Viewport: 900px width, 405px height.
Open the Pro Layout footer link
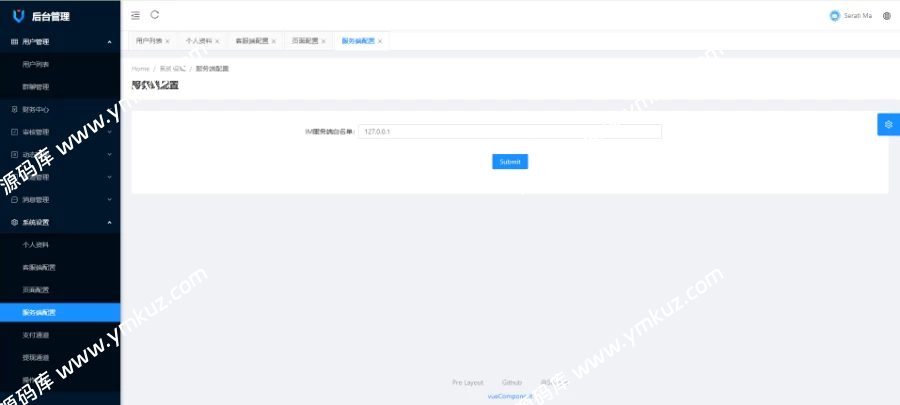click(x=468, y=383)
